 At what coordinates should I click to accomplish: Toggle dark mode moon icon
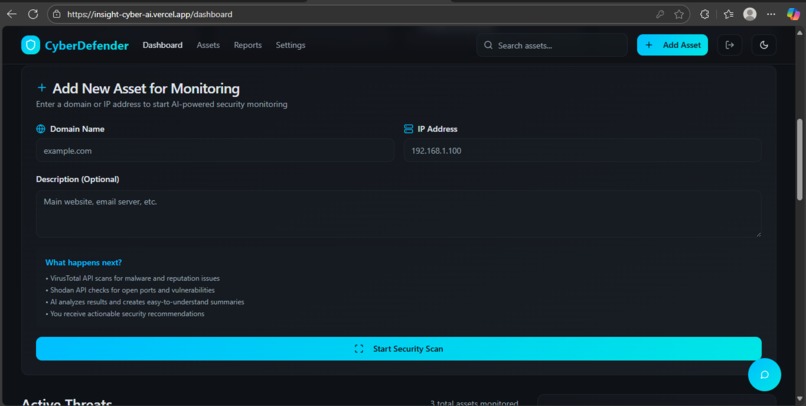[764, 45]
